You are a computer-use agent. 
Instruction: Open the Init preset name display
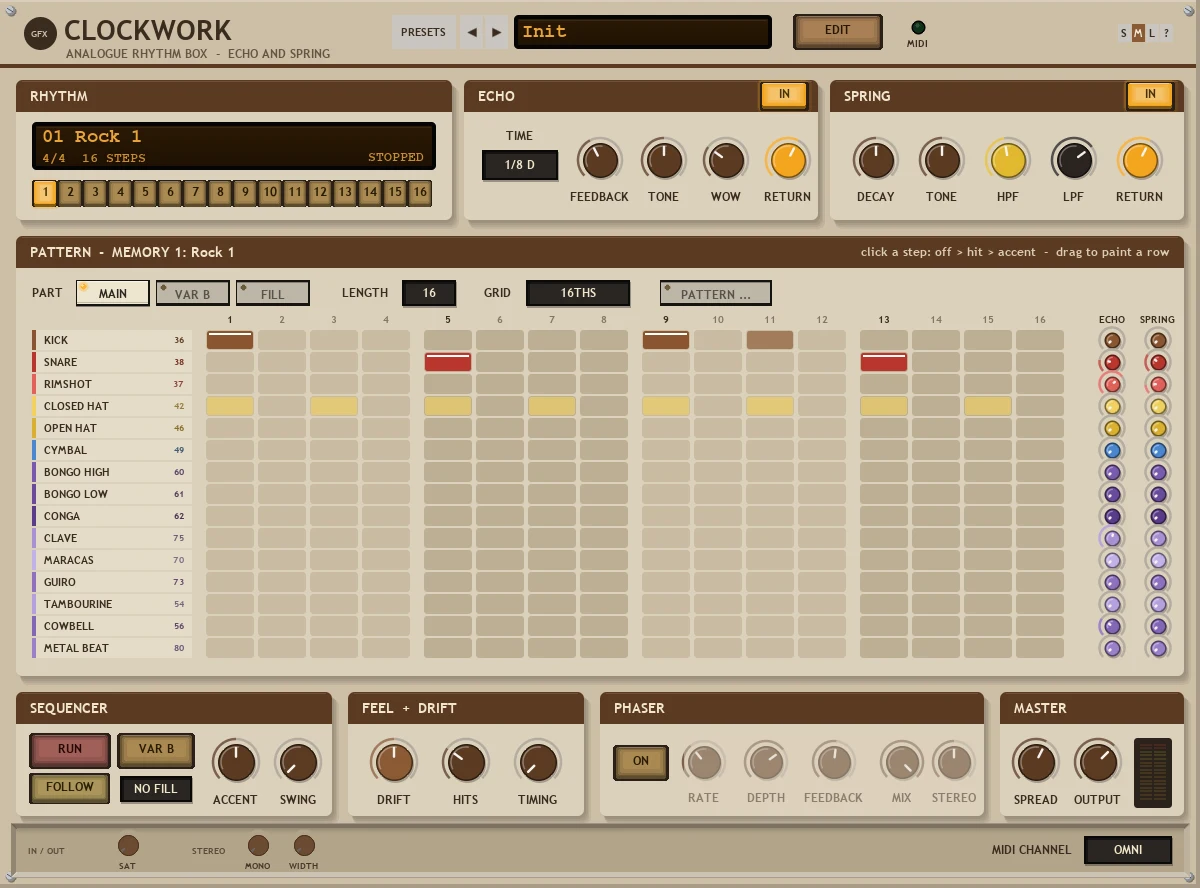click(643, 32)
